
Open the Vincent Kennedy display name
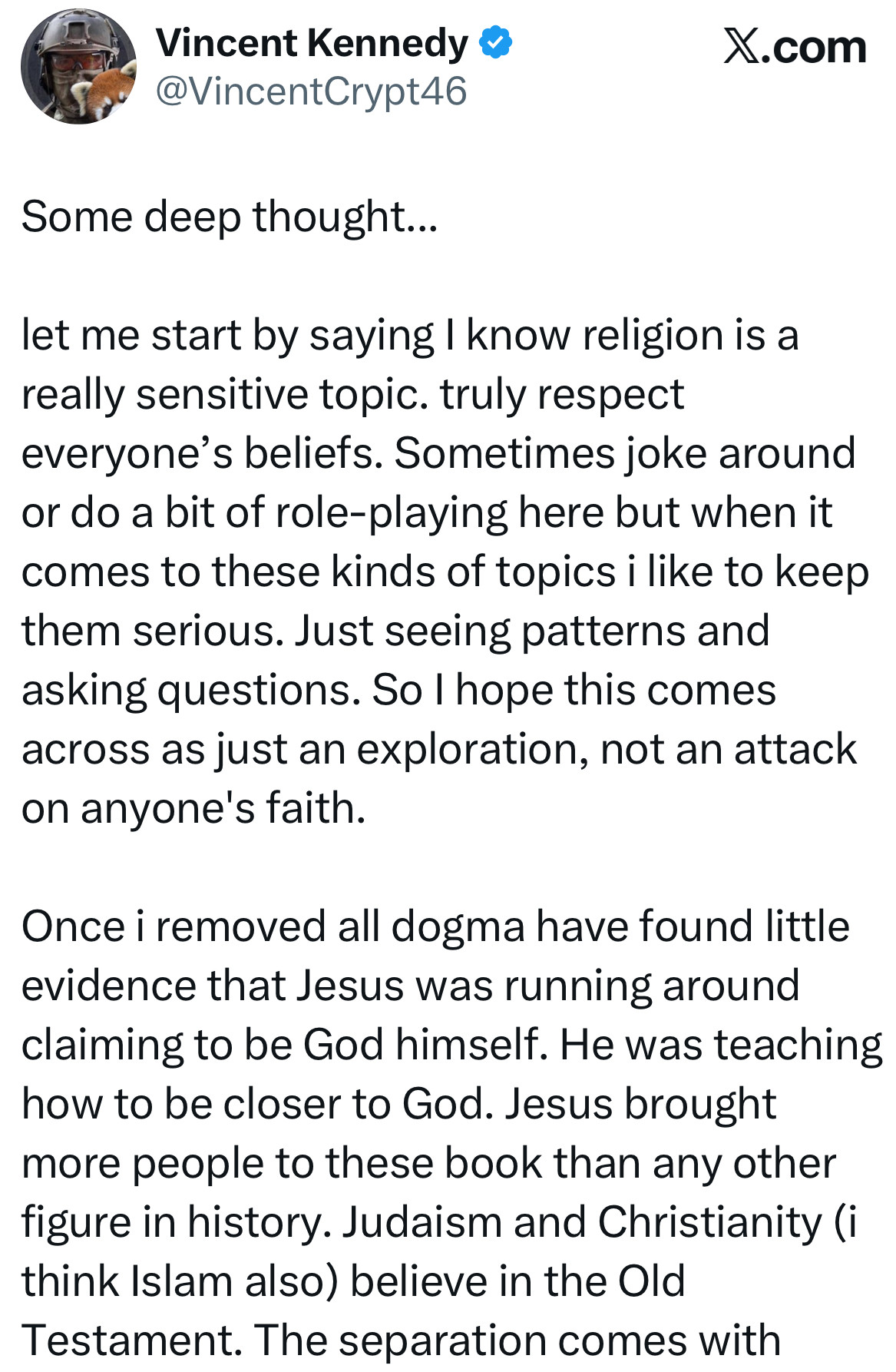[x=312, y=44]
